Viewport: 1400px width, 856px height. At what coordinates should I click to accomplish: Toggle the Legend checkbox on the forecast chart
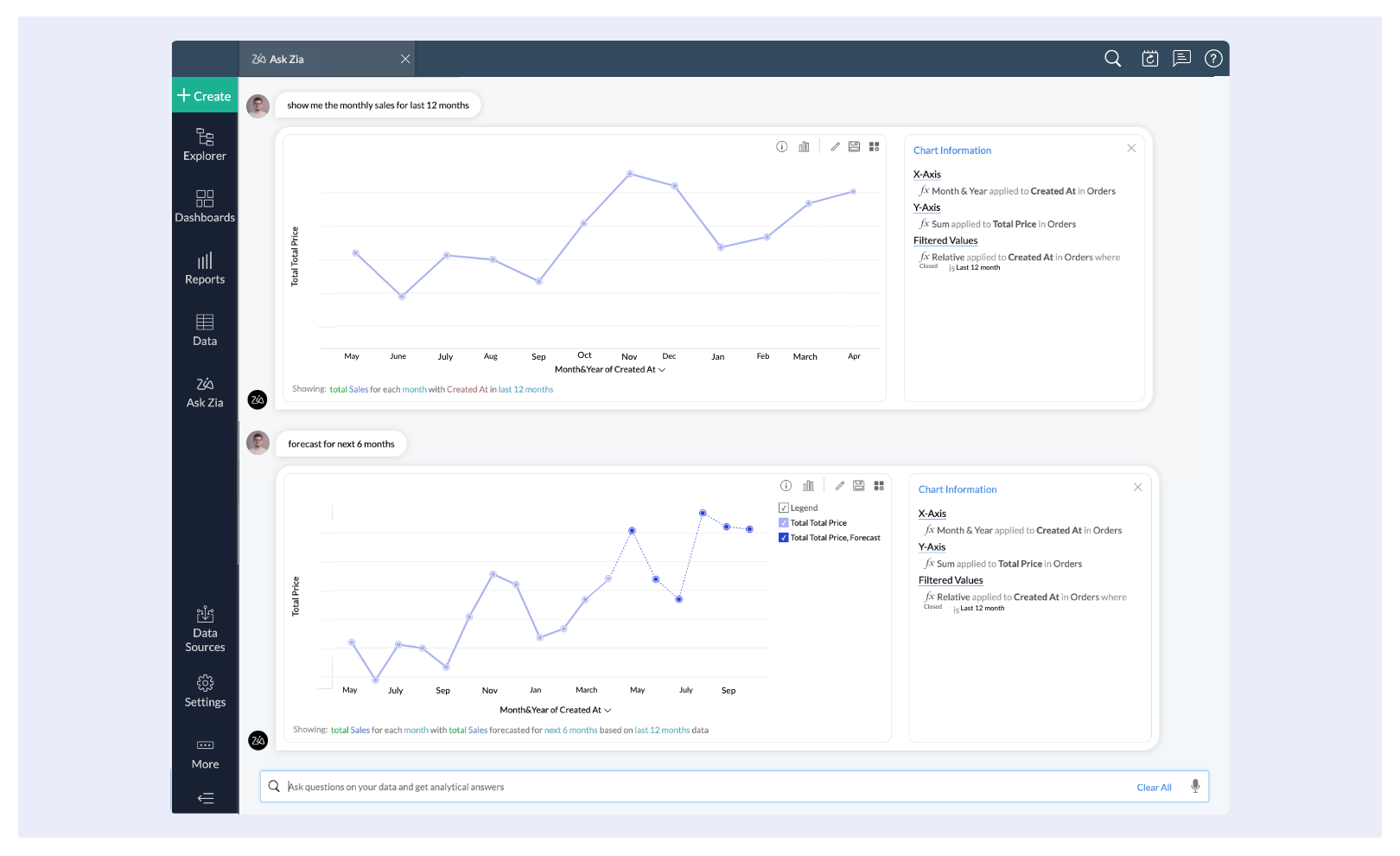click(x=784, y=508)
